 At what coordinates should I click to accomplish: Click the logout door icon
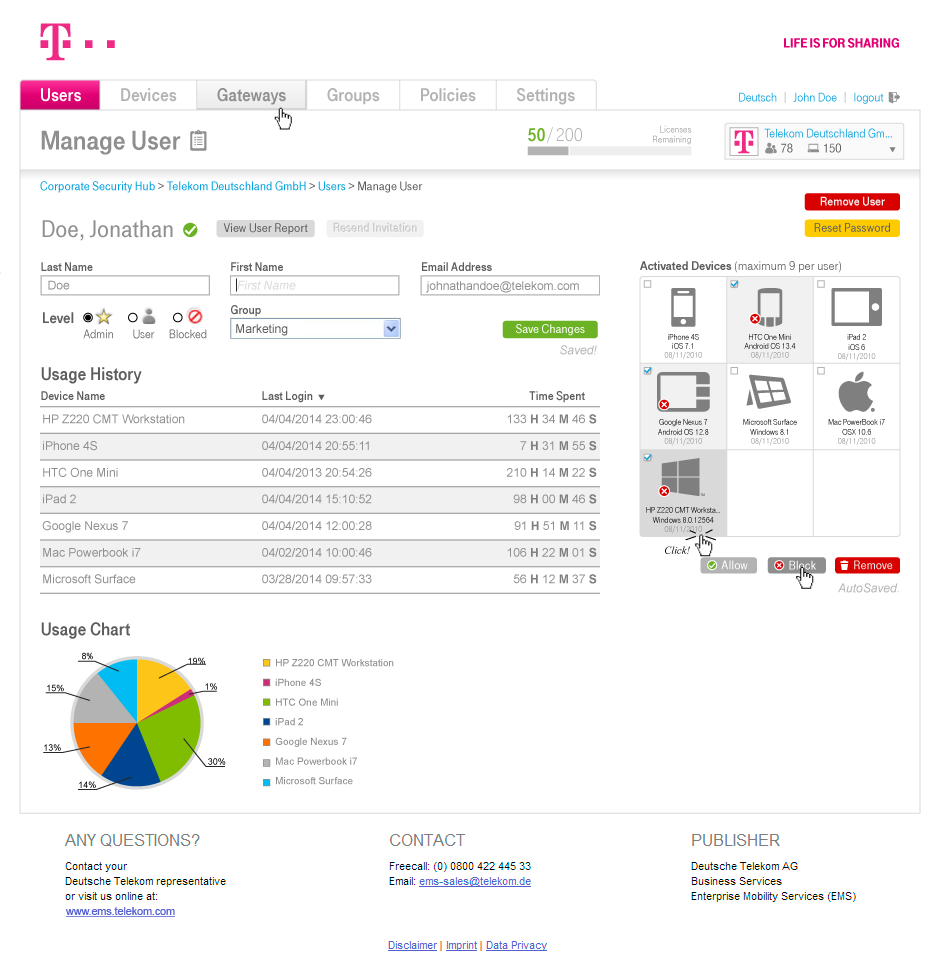click(x=894, y=97)
